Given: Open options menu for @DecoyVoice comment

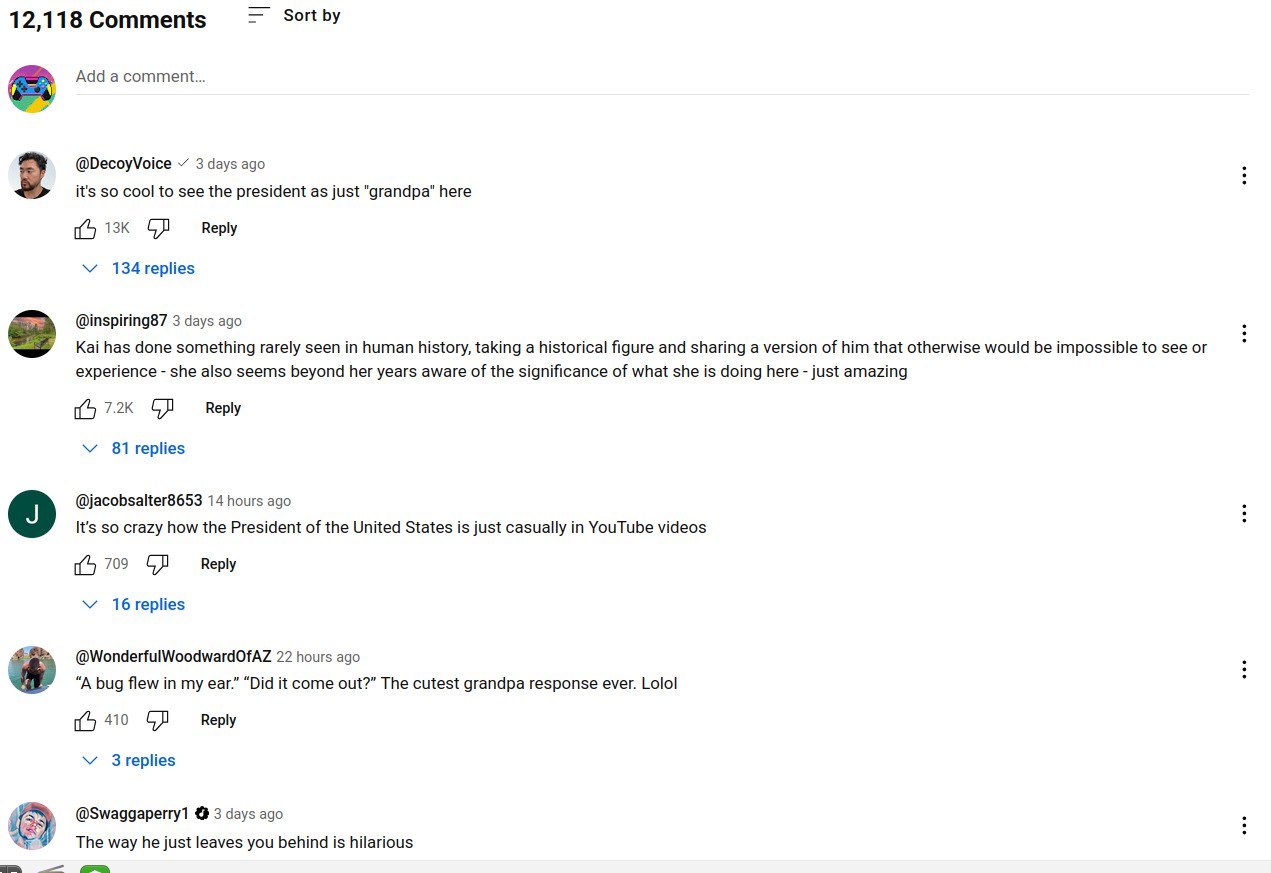Looking at the screenshot, I should pyautogui.click(x=1244, y=176).
